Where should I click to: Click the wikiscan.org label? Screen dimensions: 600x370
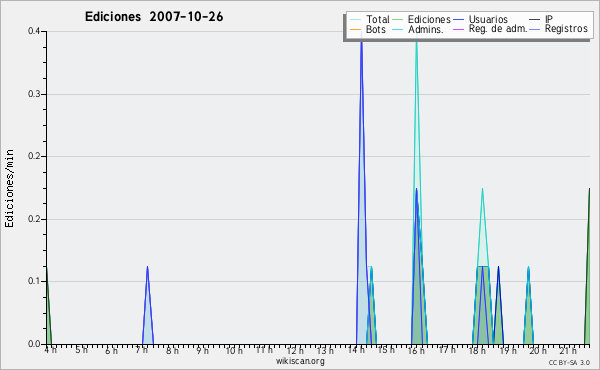click(300, 361)
